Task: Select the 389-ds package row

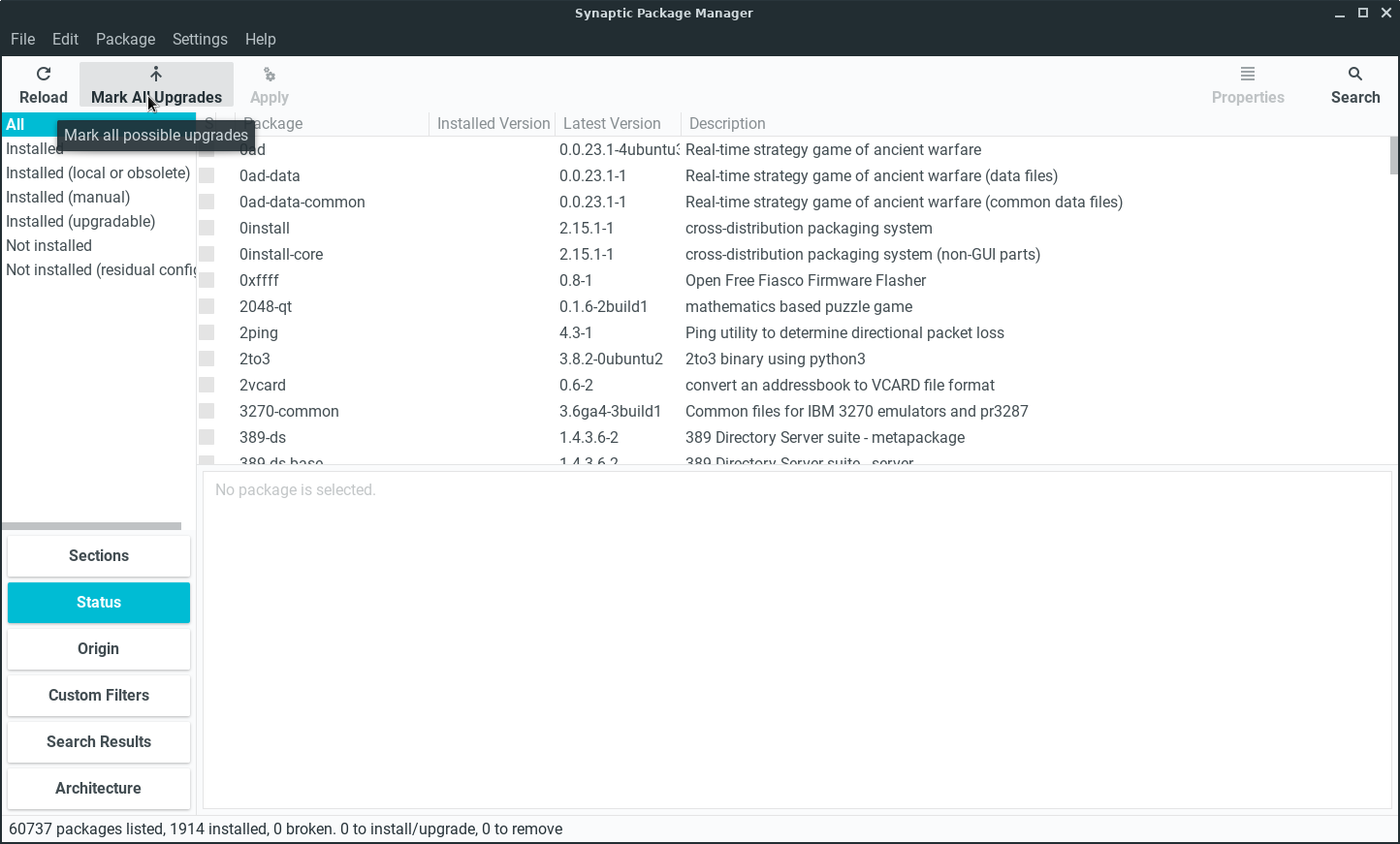Action: tap(794, 437)
